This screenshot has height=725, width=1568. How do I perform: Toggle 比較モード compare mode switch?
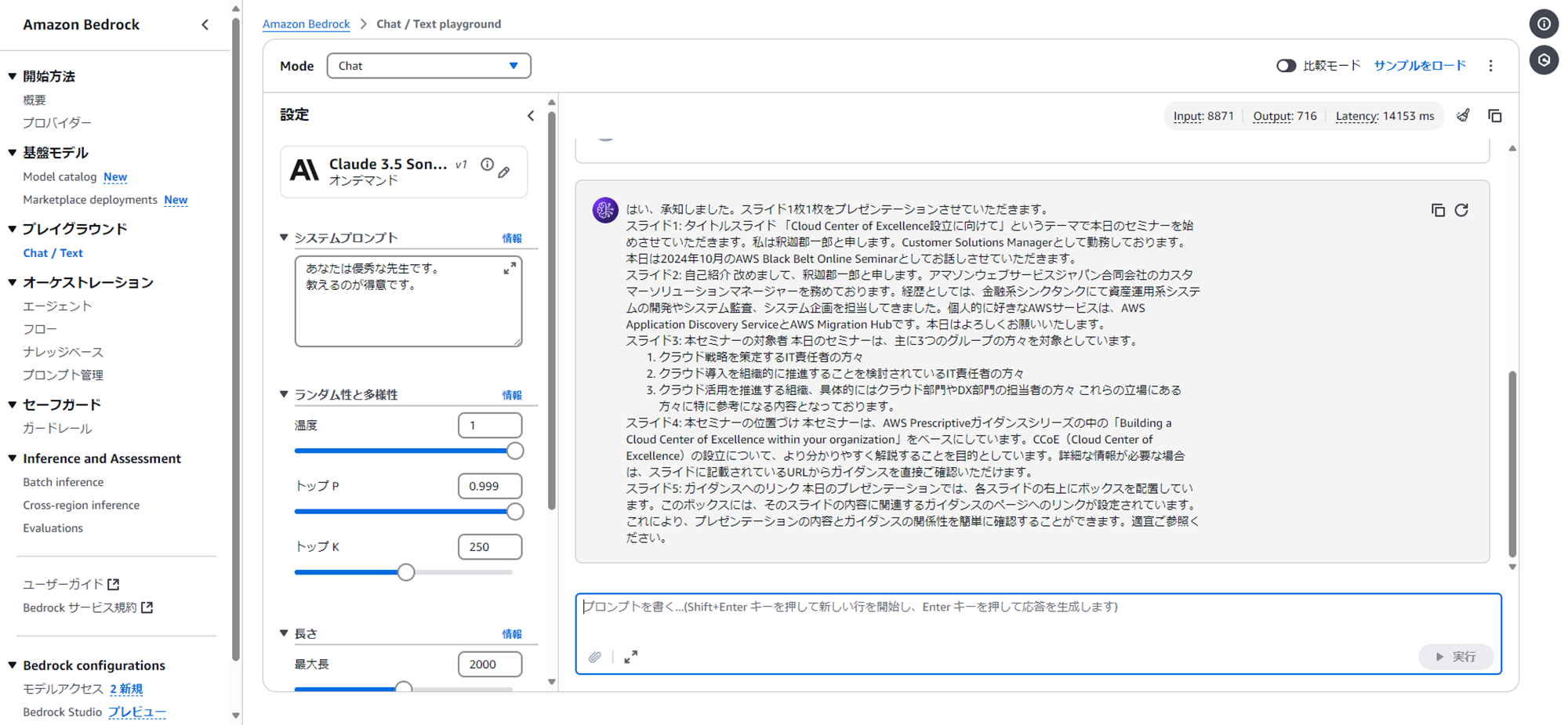tap(1286, 66)
